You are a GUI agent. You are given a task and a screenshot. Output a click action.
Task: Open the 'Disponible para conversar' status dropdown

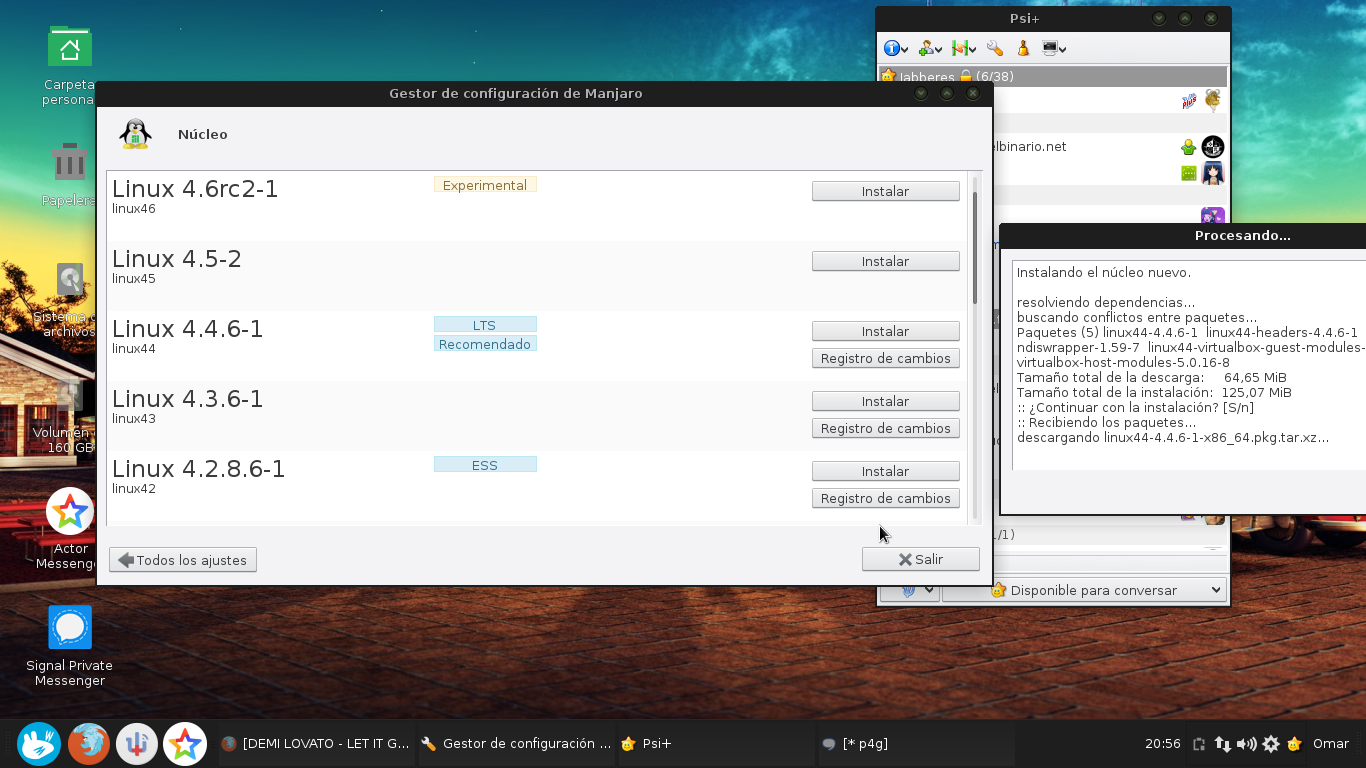click(1084, 590)
